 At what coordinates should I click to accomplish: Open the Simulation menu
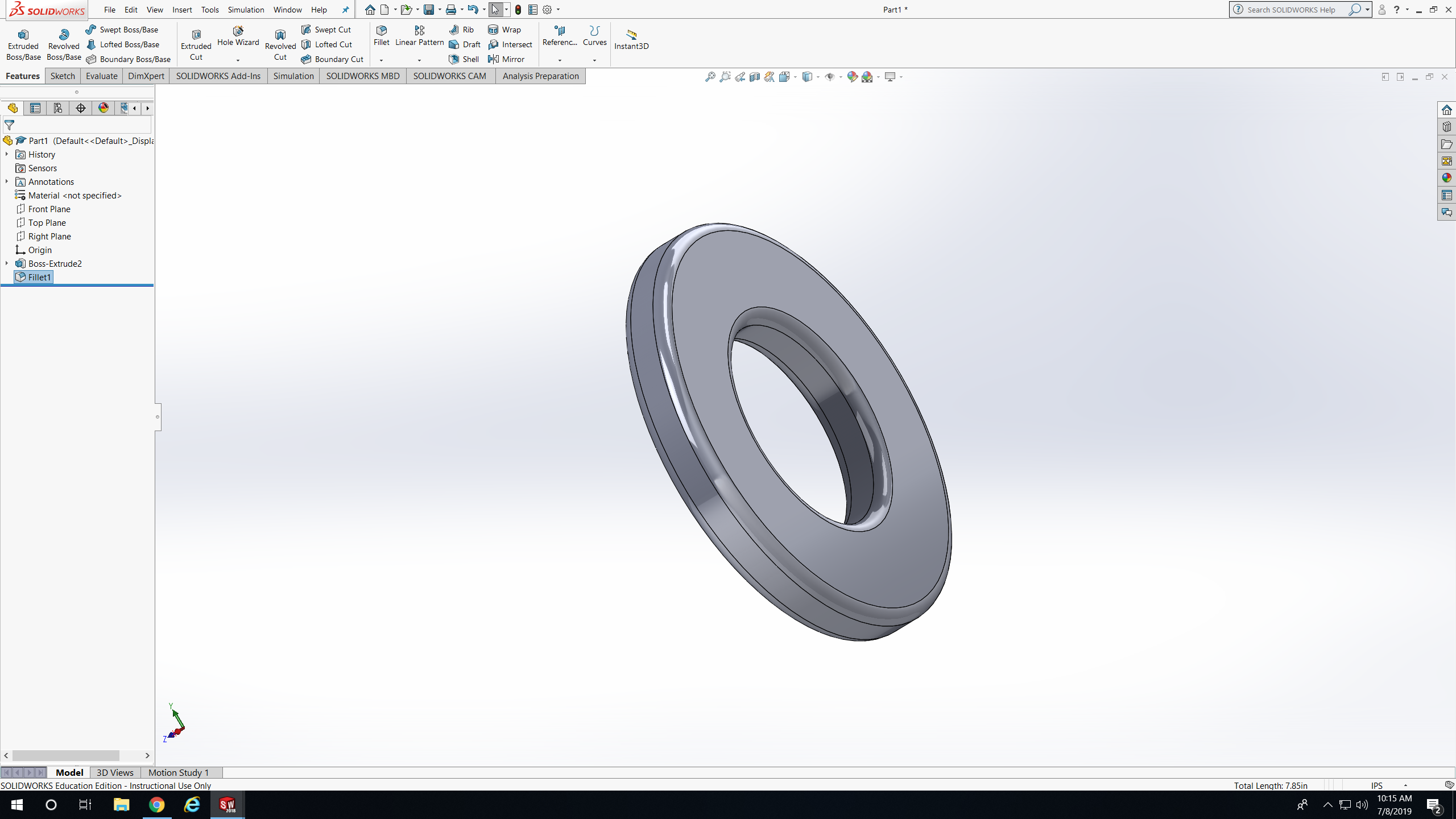[246, 10]
